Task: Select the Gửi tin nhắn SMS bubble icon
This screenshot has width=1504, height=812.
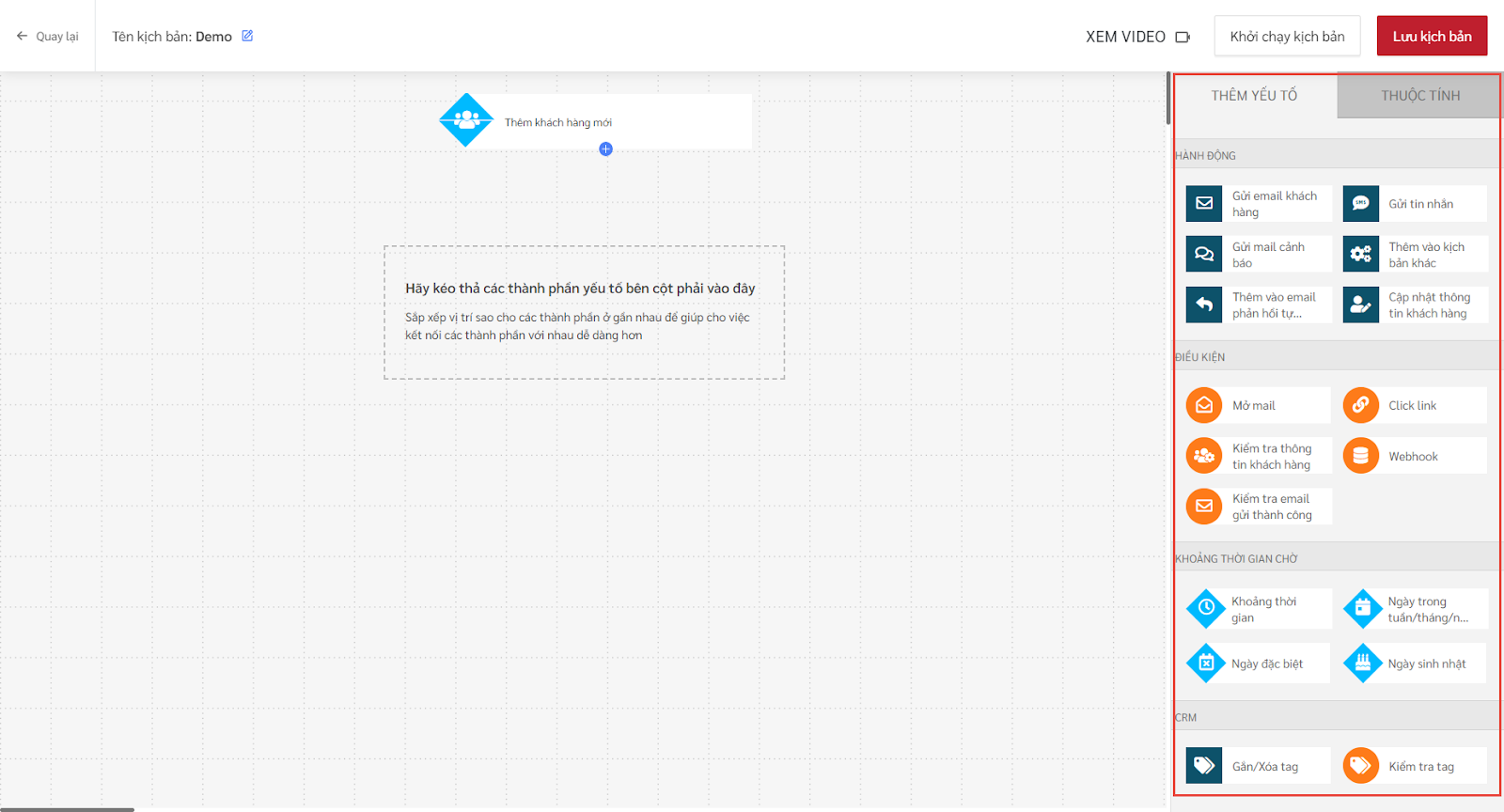Action: click(1361, 203)
